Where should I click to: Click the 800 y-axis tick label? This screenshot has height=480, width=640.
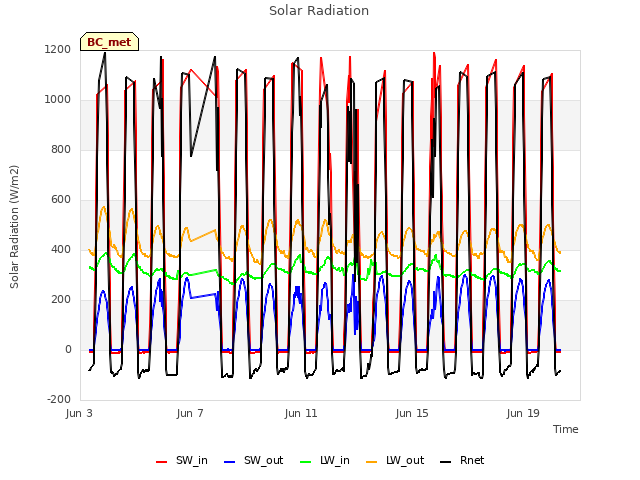click(61, 149)
